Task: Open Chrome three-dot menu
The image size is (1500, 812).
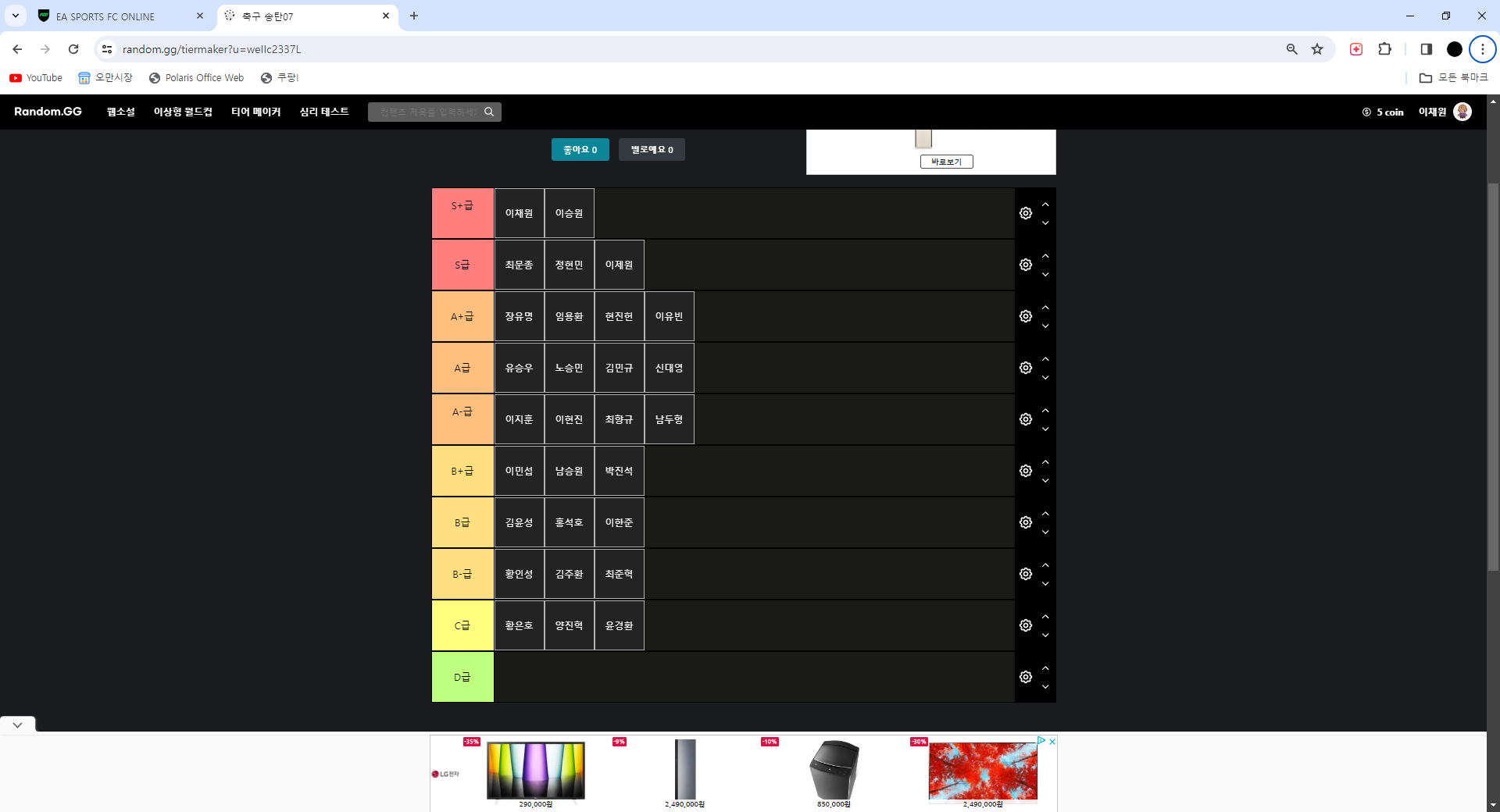Action: (x=1482, y=49)
